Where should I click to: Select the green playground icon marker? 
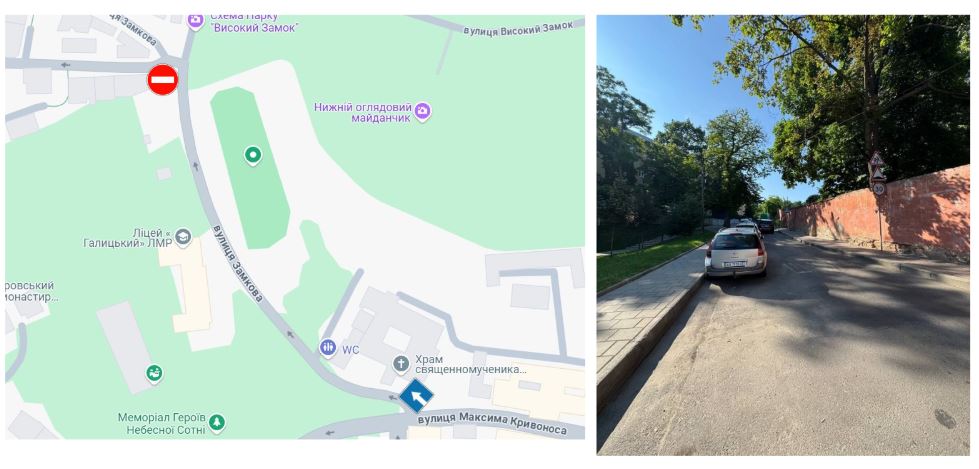click(x=154, y=373)
